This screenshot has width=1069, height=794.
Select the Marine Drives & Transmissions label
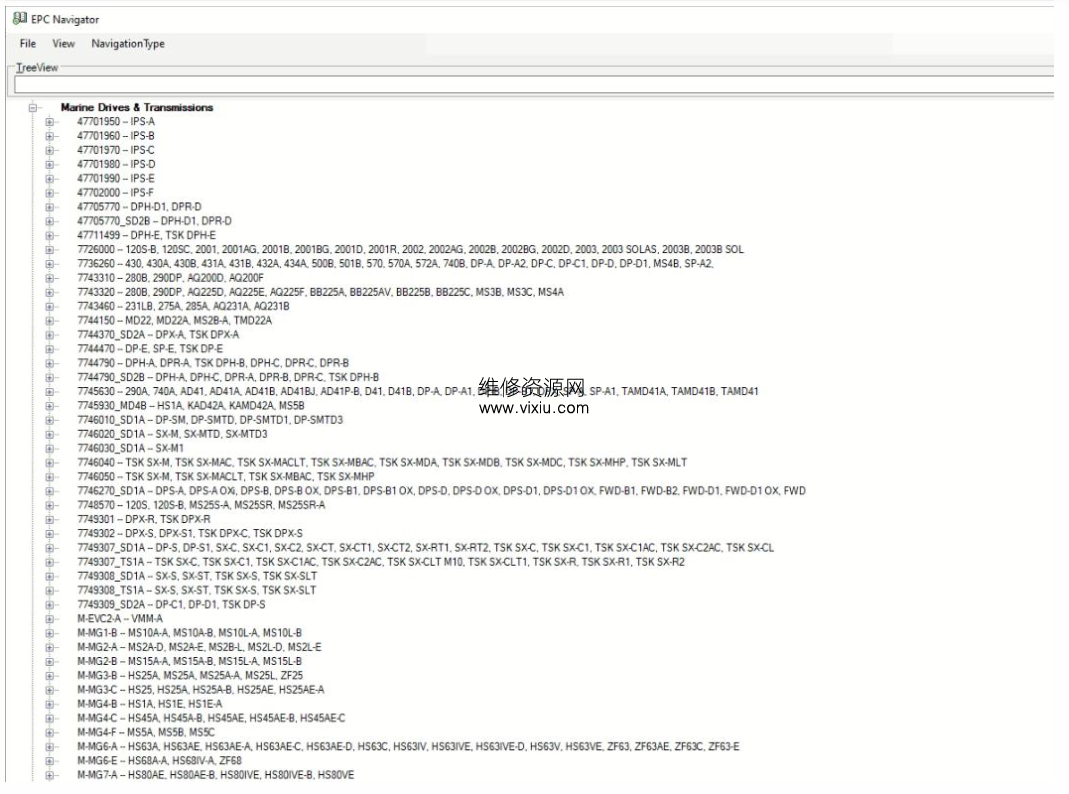pyautogui.click(x=136, y=108)
